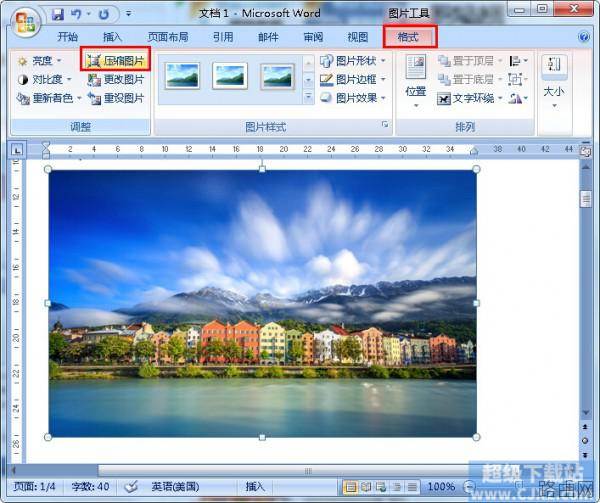This screenshot has width=600, height=503.
Task: Click the proofing check icon in status bar
Action: click(x=131, y=487)
